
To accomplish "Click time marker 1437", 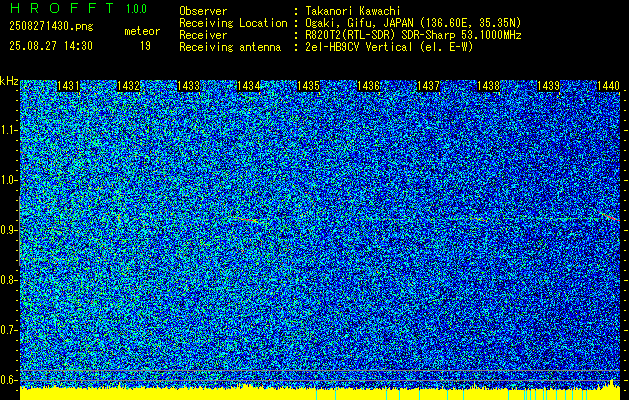I will [x=428, y=86].
